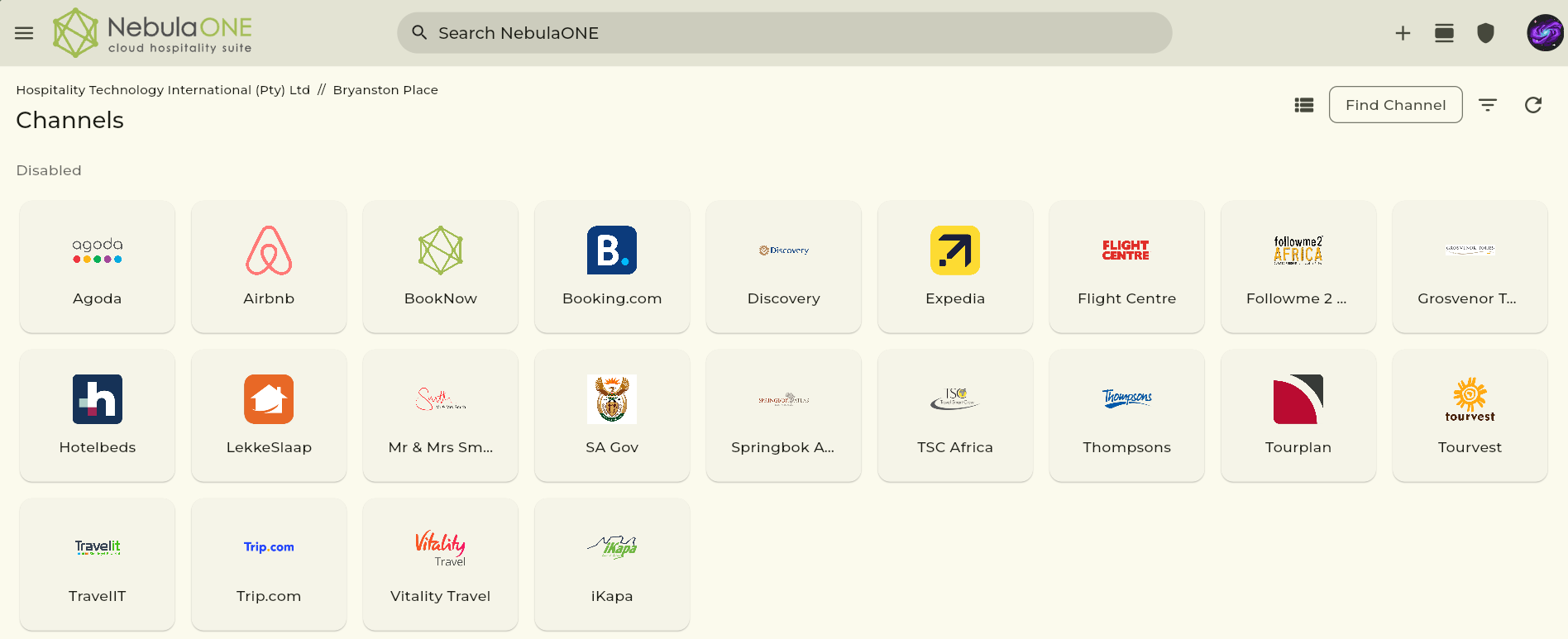
Task: Select the Tourplan channel logo
Action: [x=1298, y=399]
